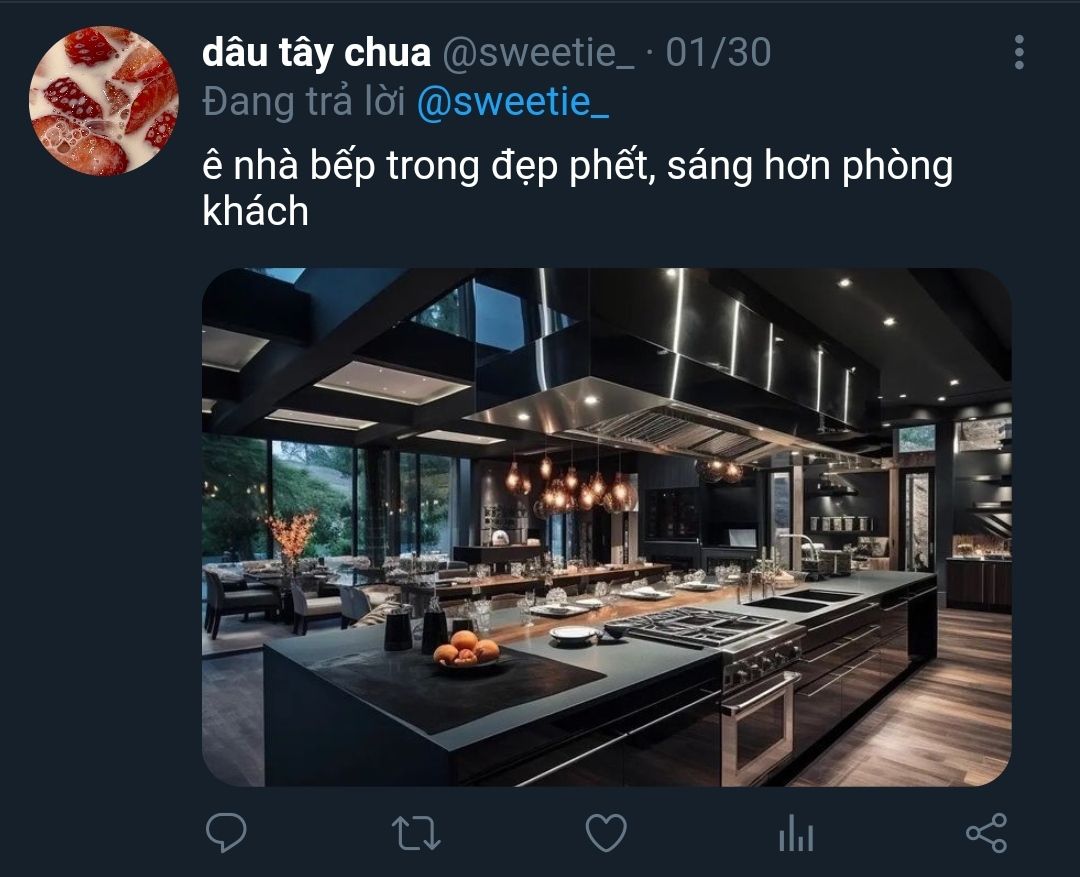Open the strawberry profile picture
This screenshot has width=1080, height=877.
[x=104, y=101]
